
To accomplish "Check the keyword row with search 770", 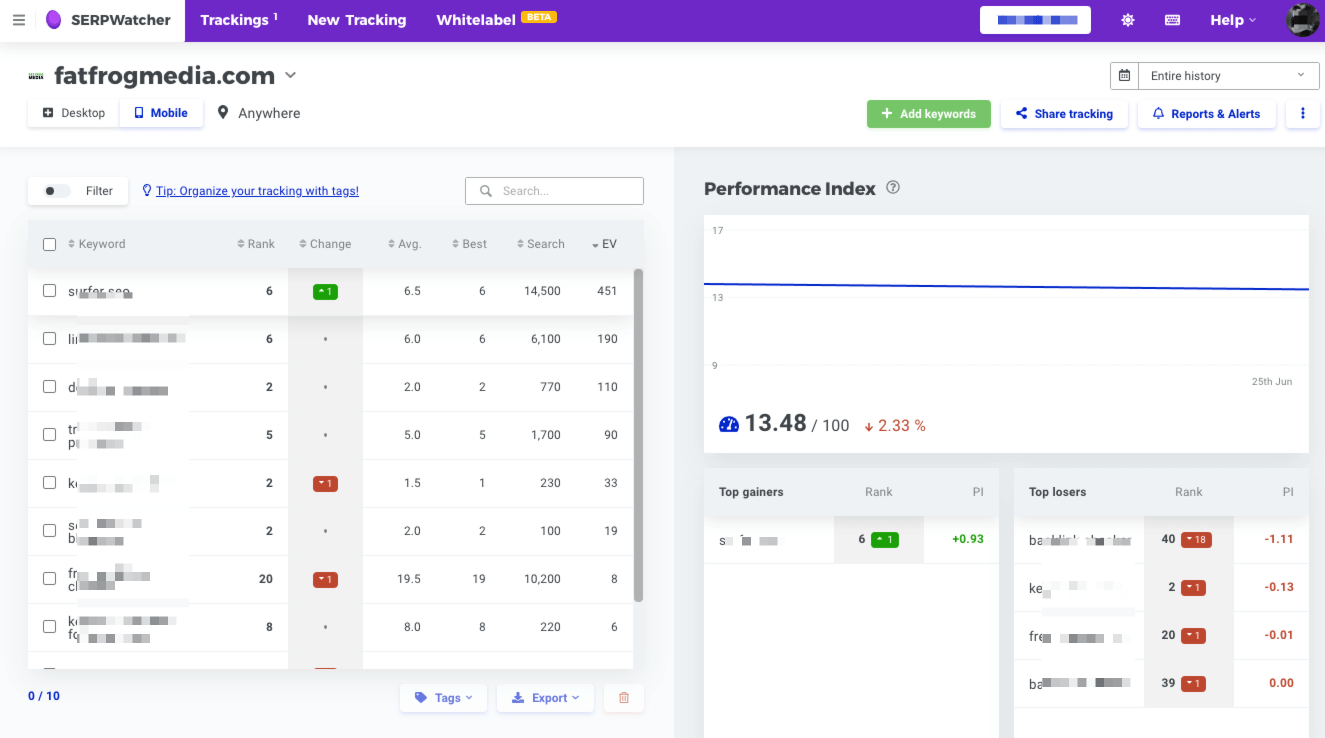I will (50, 387).
